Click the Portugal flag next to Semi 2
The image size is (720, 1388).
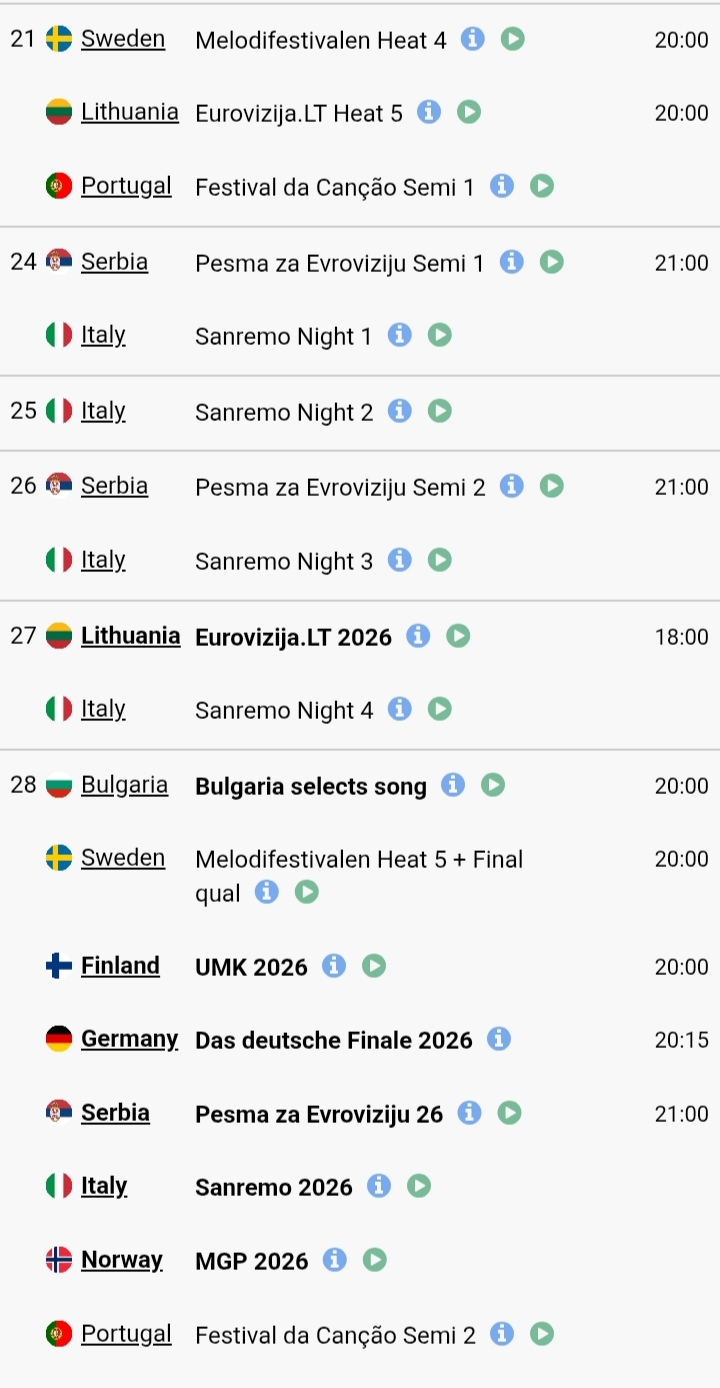click(59, 1333)
